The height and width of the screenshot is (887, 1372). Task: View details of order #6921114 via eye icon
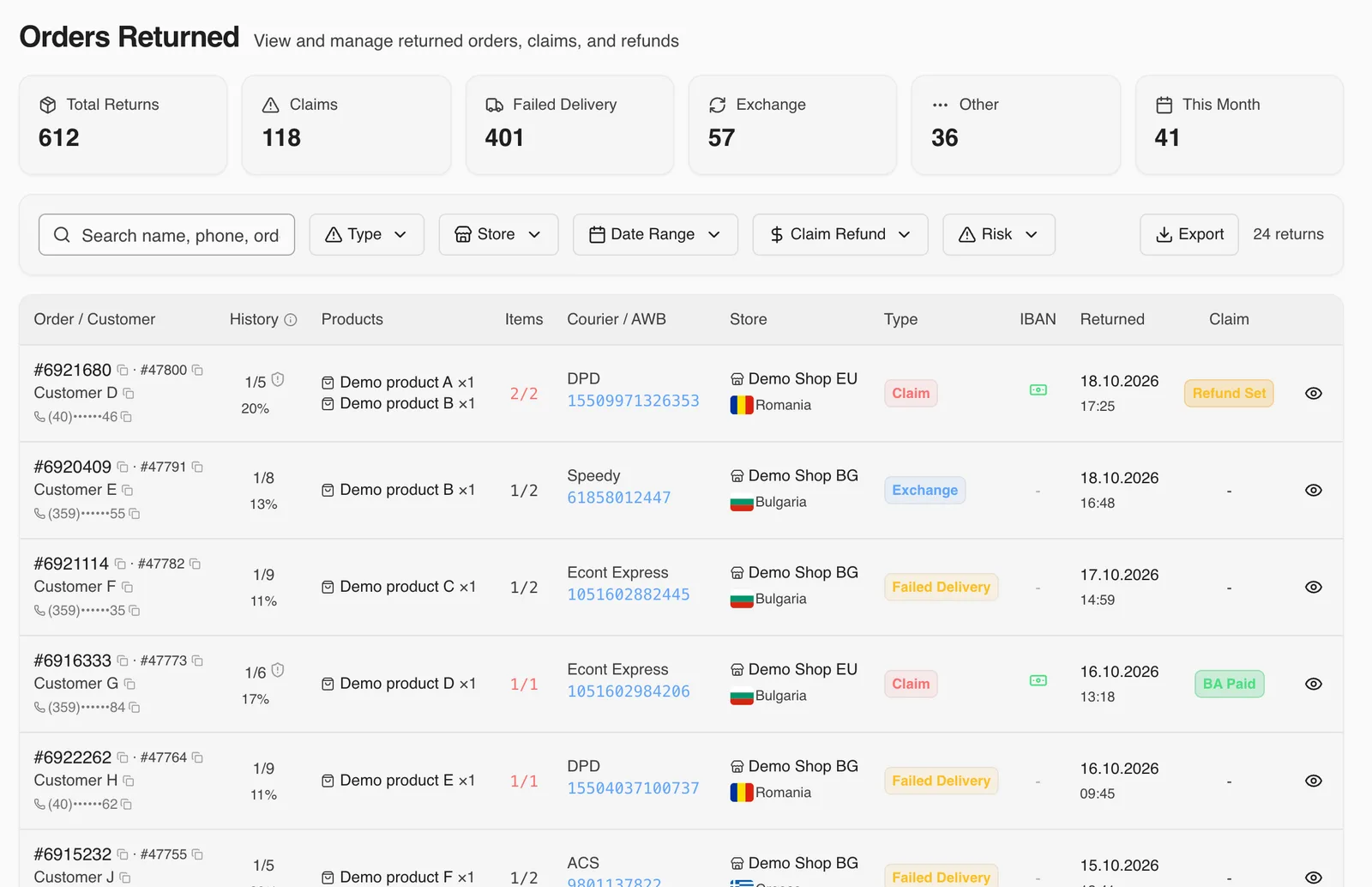coord(1313,588)
